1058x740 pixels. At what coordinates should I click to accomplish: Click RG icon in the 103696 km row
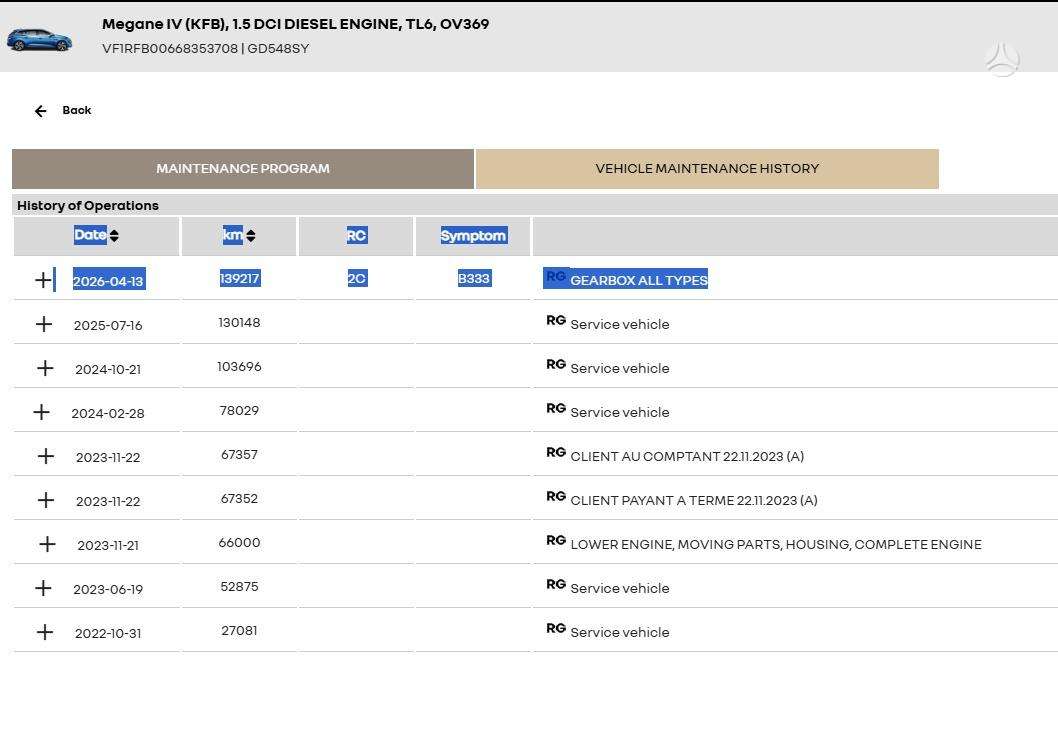(556, 364)
